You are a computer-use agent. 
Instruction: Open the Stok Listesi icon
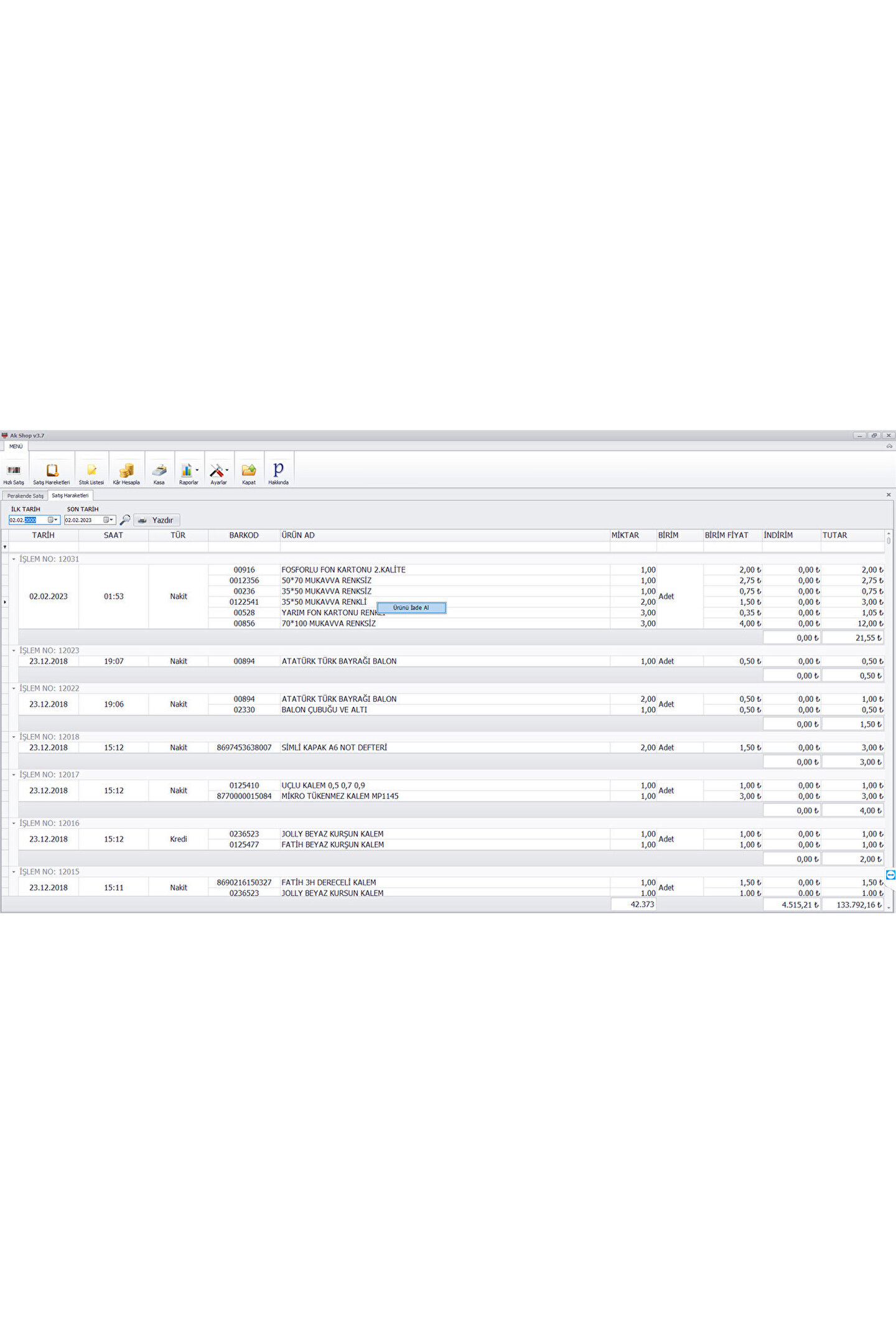(91, 470)
